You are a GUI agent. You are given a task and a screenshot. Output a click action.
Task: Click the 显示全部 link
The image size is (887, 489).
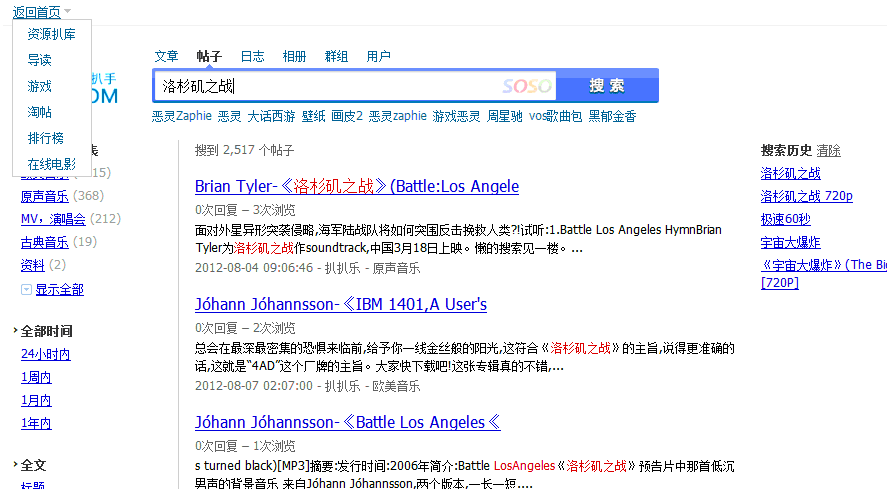point(59,290)
